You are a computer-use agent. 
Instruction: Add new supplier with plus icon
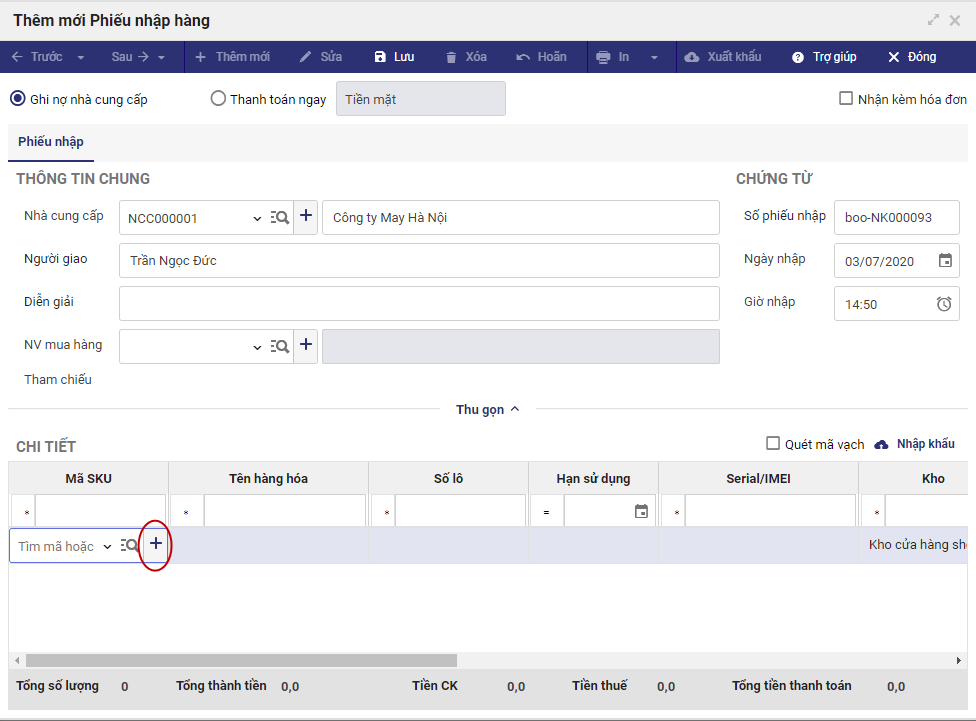306,217
